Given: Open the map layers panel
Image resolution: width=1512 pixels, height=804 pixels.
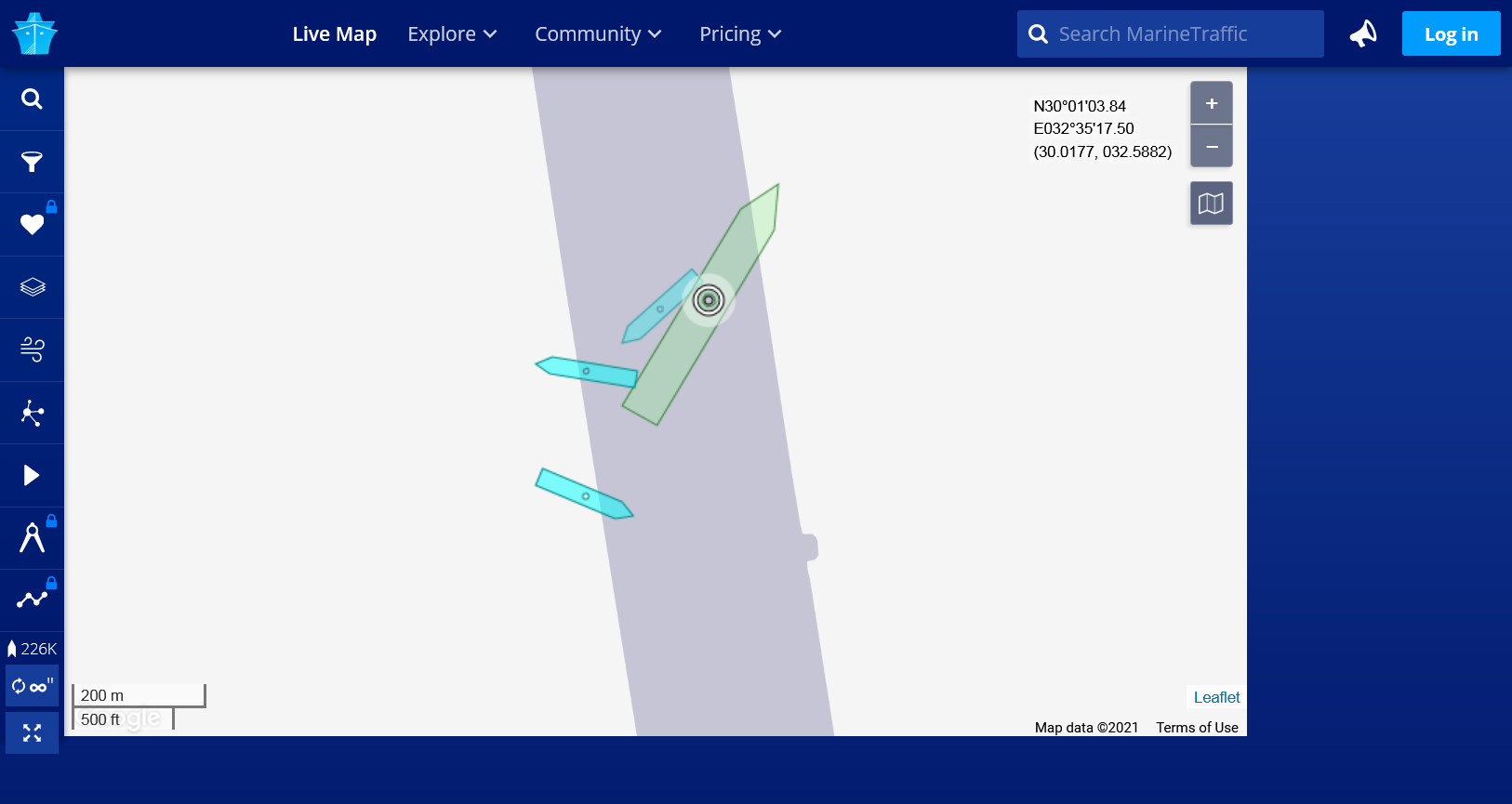Looking at the screenshot, I should click(32, 287).
